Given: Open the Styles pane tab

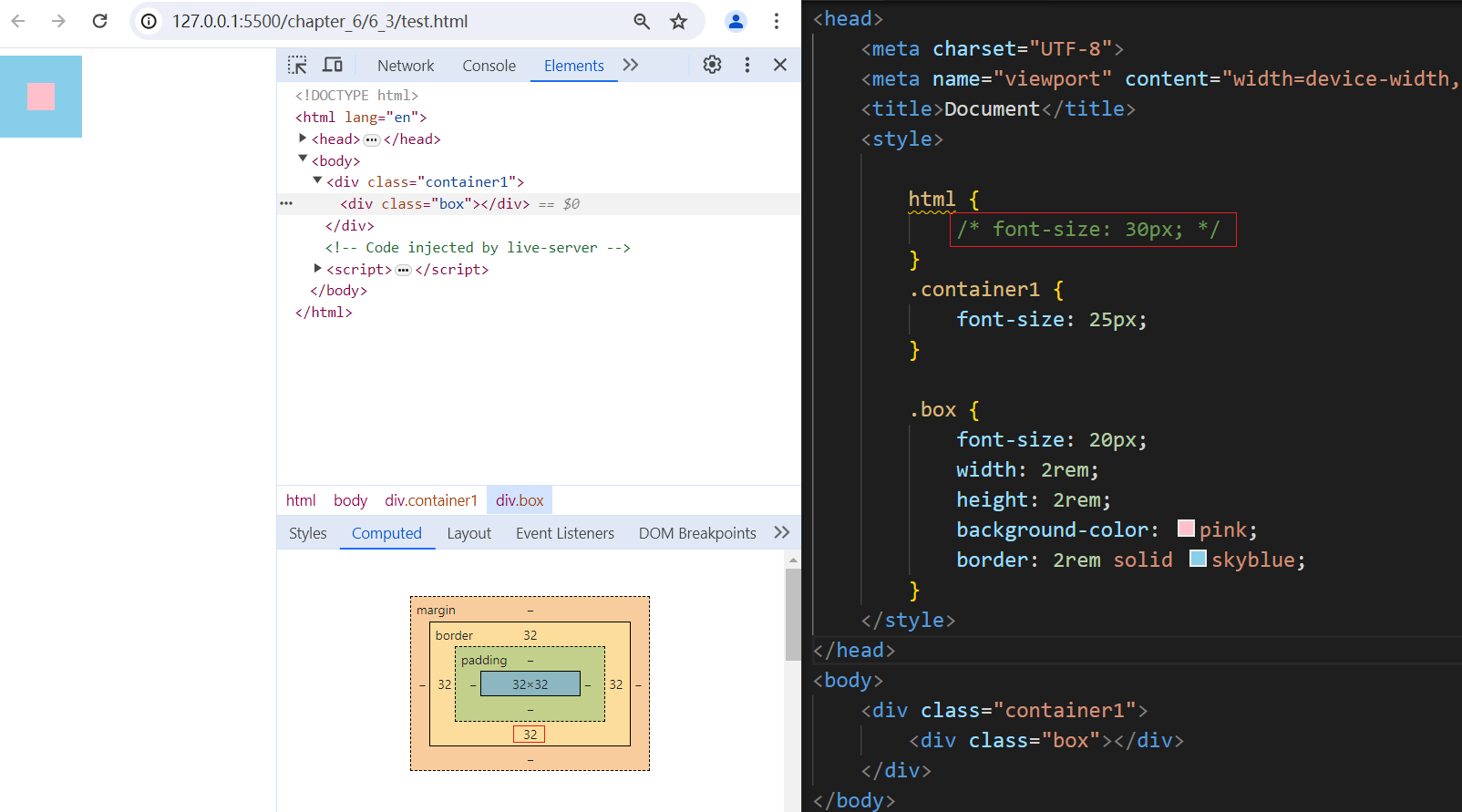Looking at the screenshot, I should (x=308, y=533).
